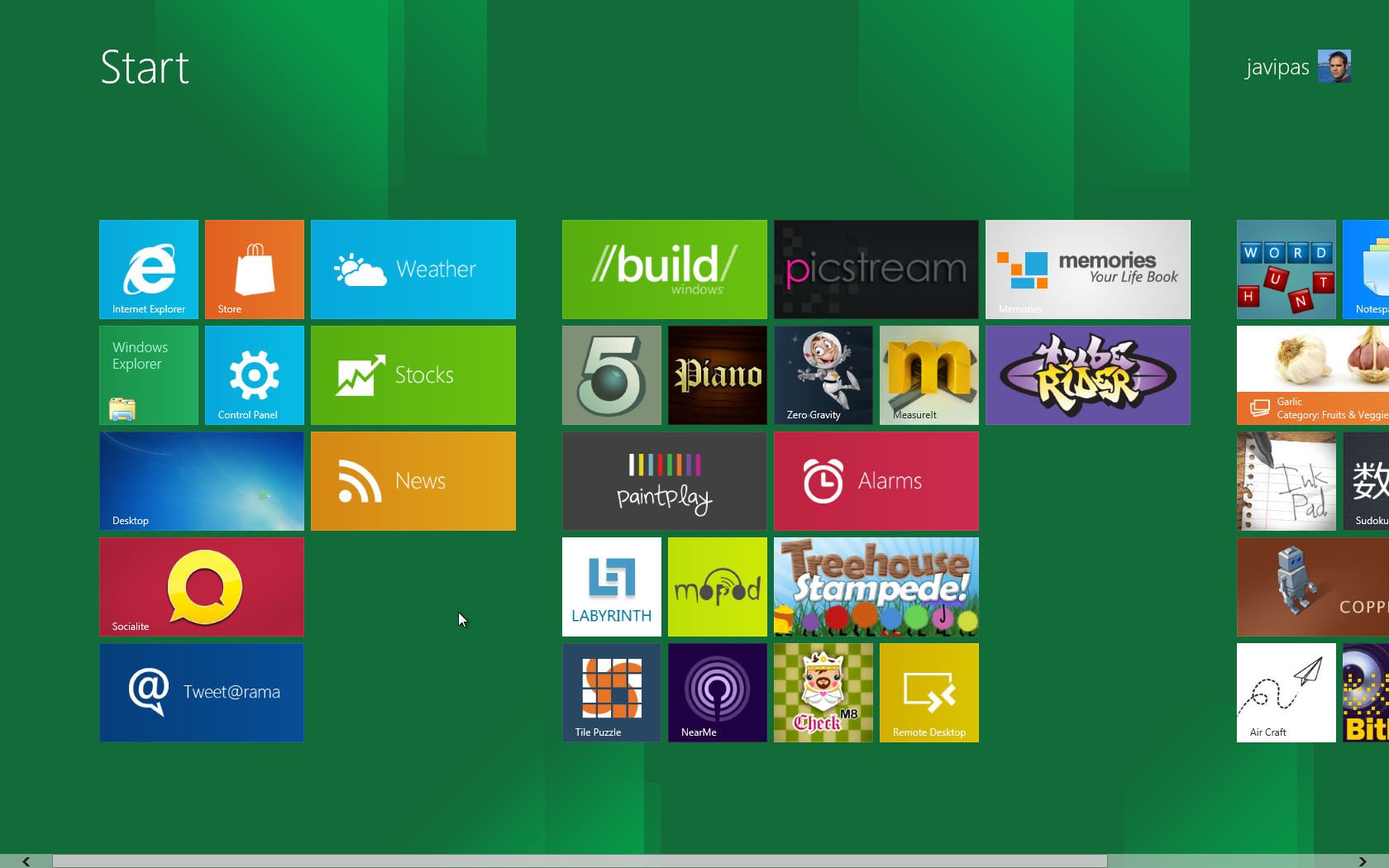The width and height of the screenshot is (1389, 868).
Task: Click the left scroll arrow
Action: point(26,861)
